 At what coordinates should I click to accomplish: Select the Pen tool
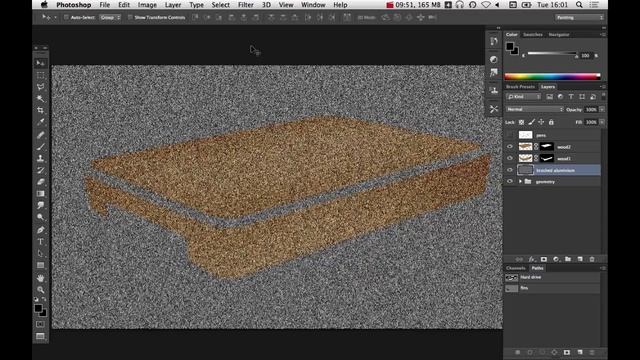click(x=40, y=230)
